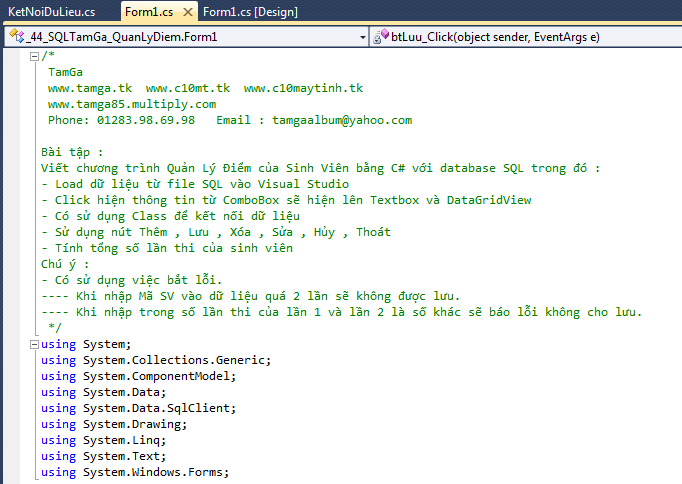
Task: Click 'using System.Drawing;' line
Action: pyautogui.click(x=114, y=424)
